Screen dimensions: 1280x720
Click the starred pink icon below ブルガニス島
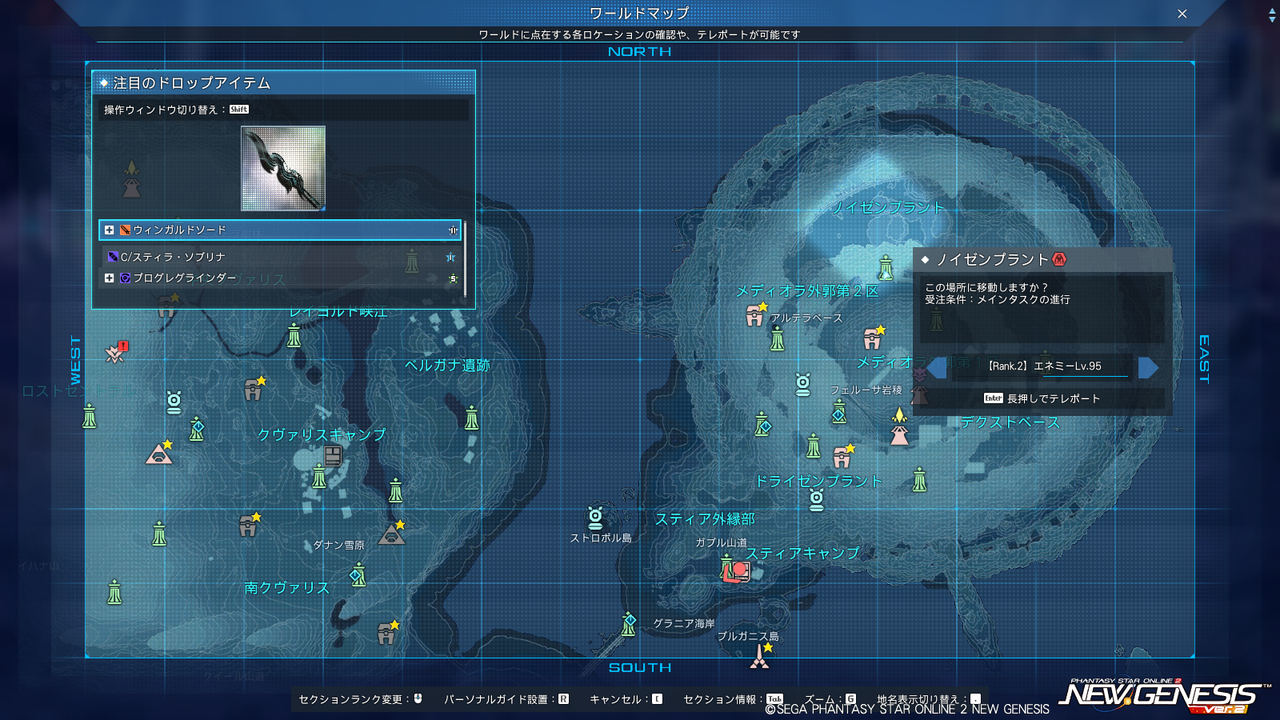pos(761,656)
